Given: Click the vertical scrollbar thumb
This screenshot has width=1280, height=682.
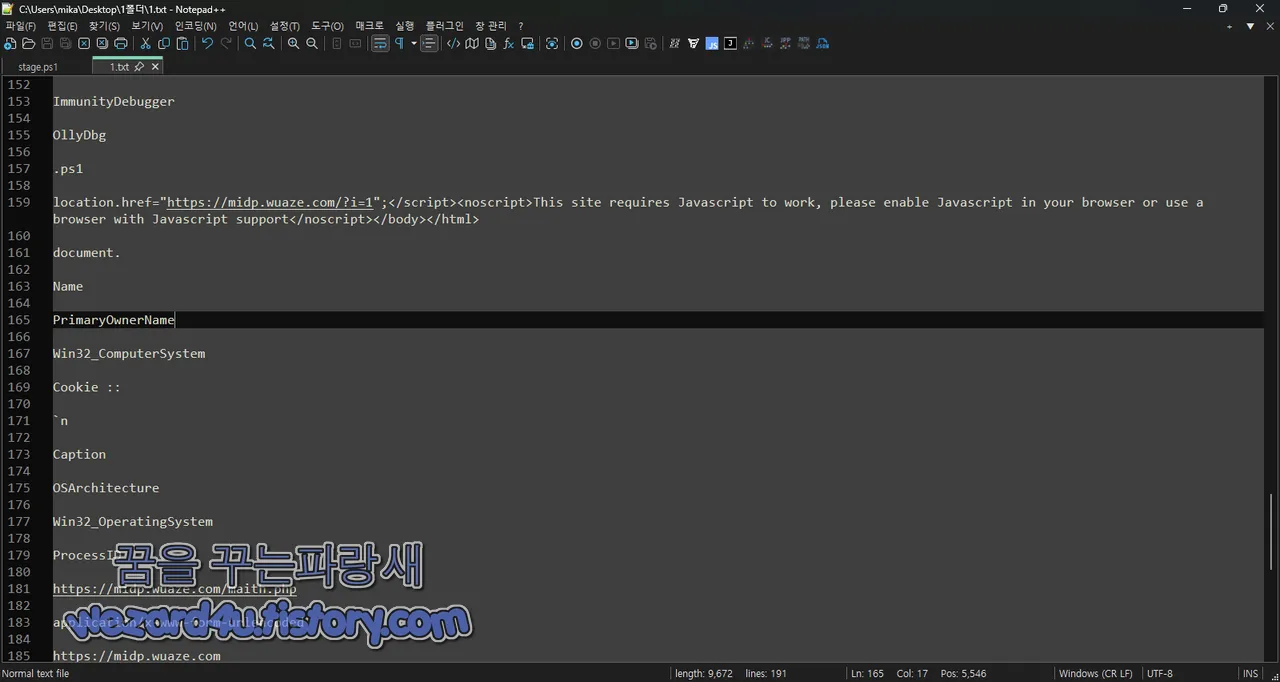Looking at the screenshot, I should point(1272,530).
